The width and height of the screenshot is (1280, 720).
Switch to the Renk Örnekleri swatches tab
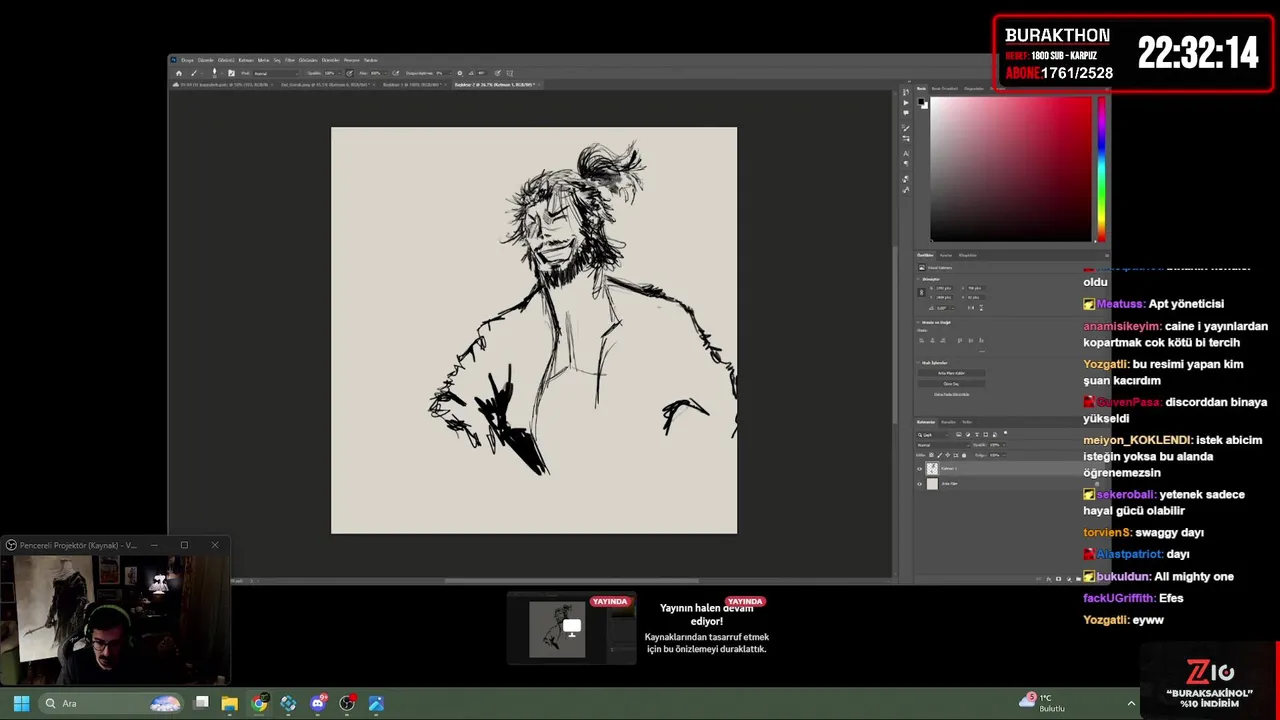point(945,89)
